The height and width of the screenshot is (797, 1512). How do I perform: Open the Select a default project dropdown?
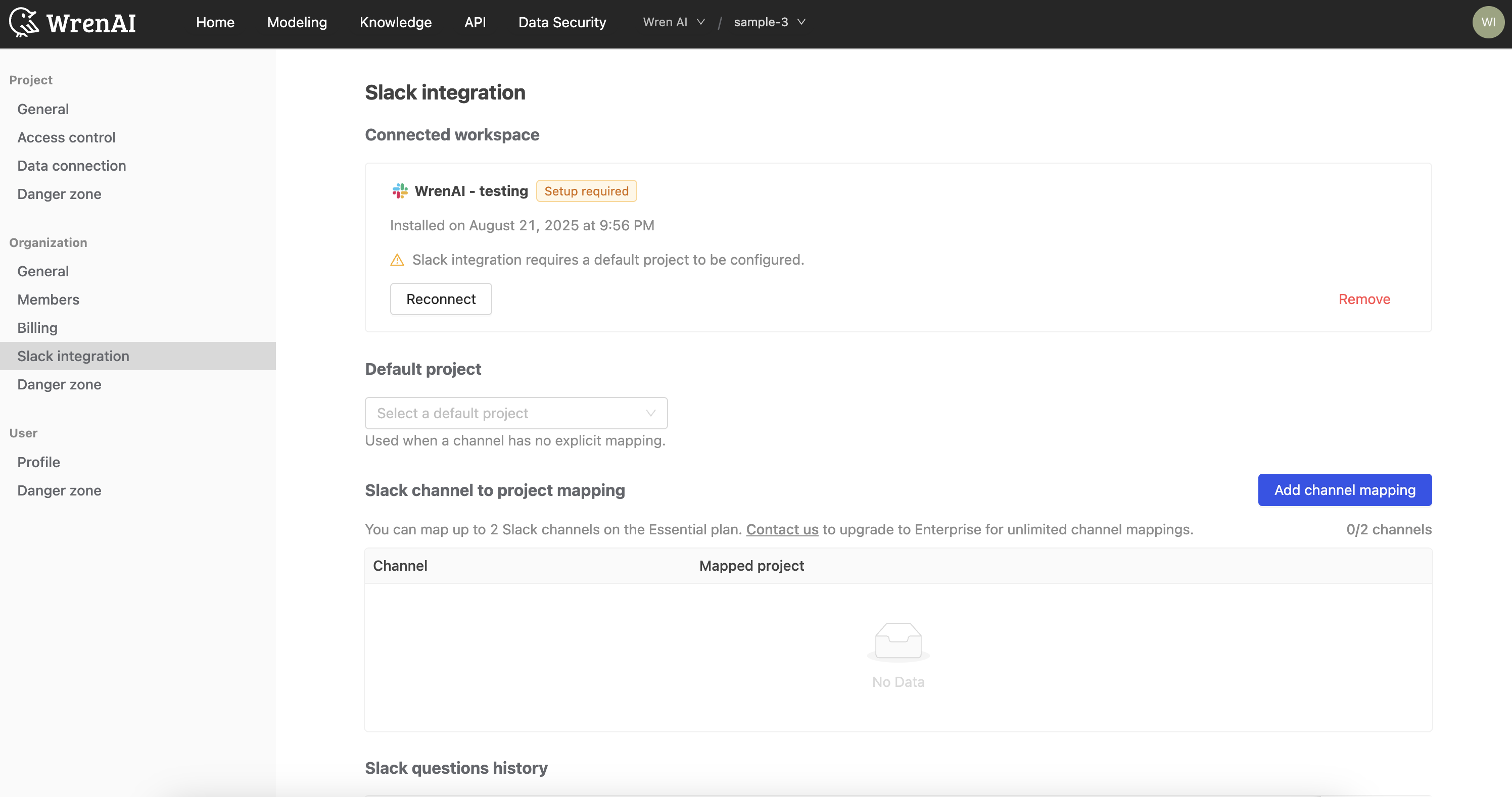(x=516, y=413)
